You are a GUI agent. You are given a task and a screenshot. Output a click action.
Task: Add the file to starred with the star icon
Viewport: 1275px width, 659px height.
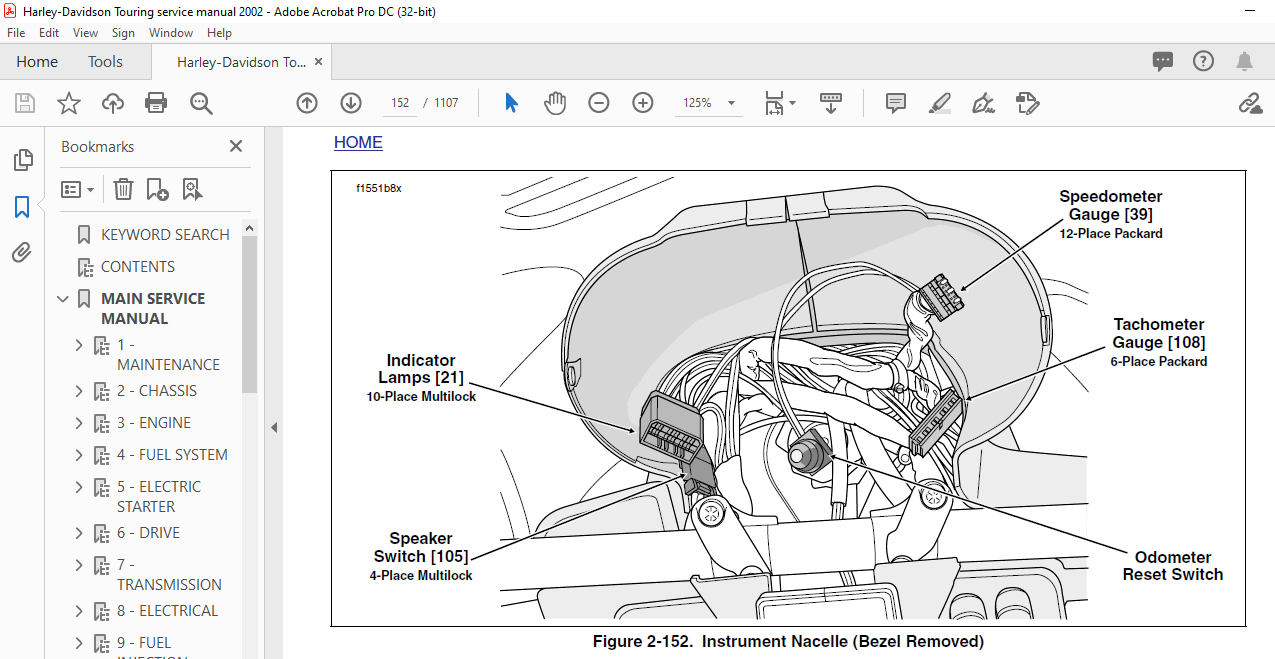(x=69, y=103)
